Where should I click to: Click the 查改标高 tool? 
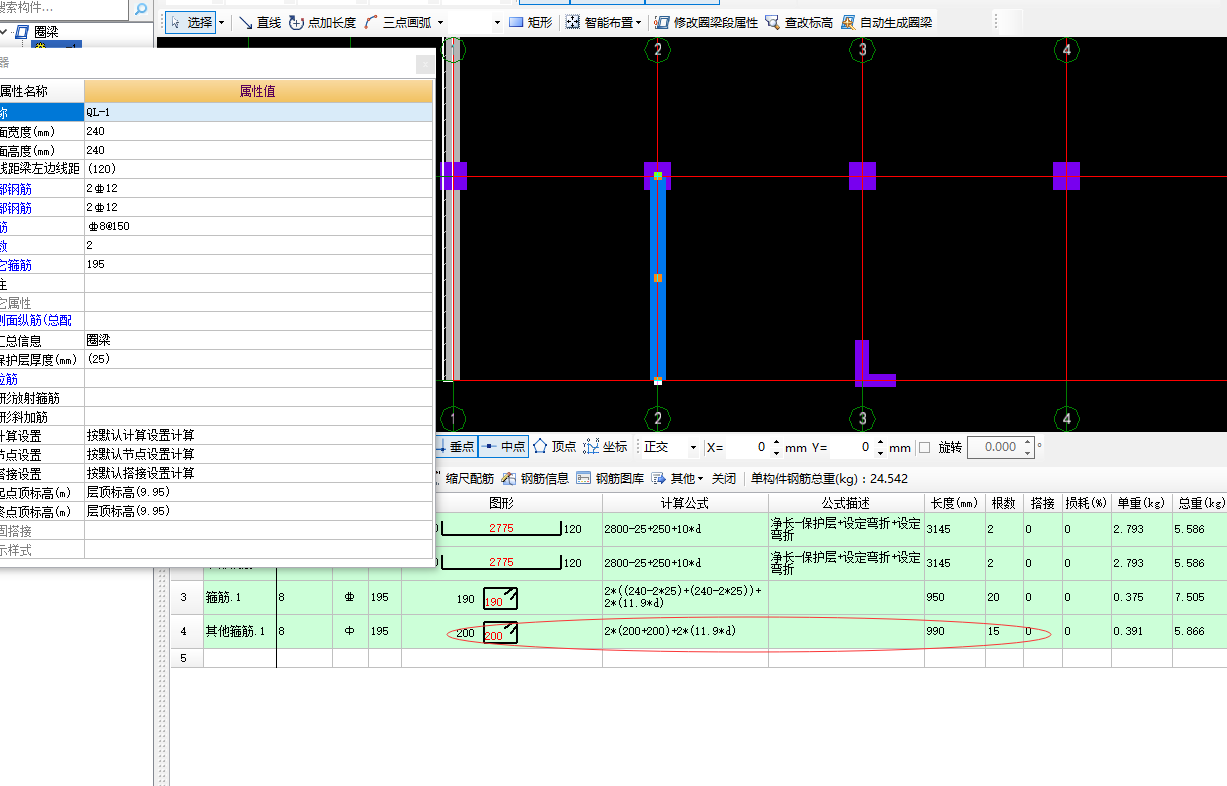[799, 22]
